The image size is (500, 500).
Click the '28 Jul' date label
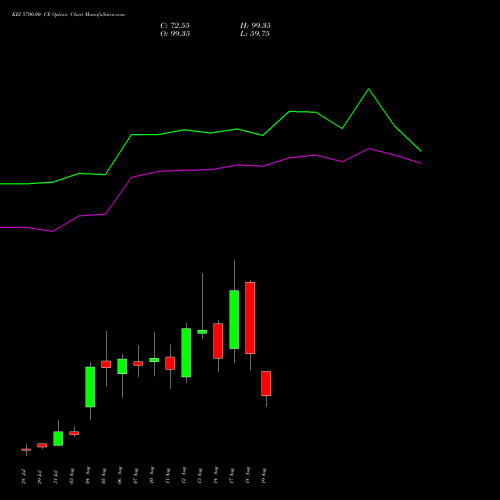click(x=24, y=476)
